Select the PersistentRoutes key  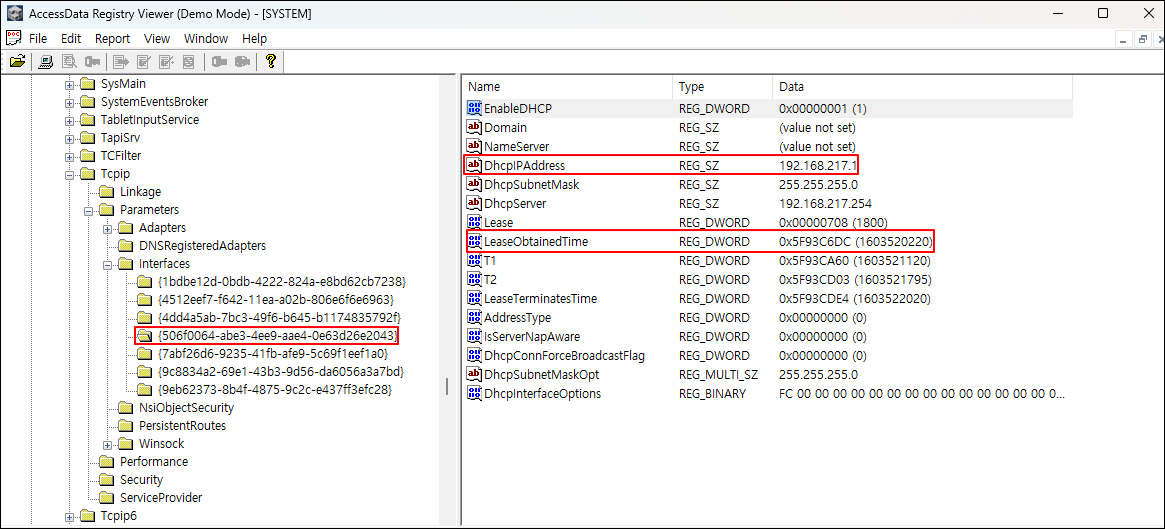182,426
